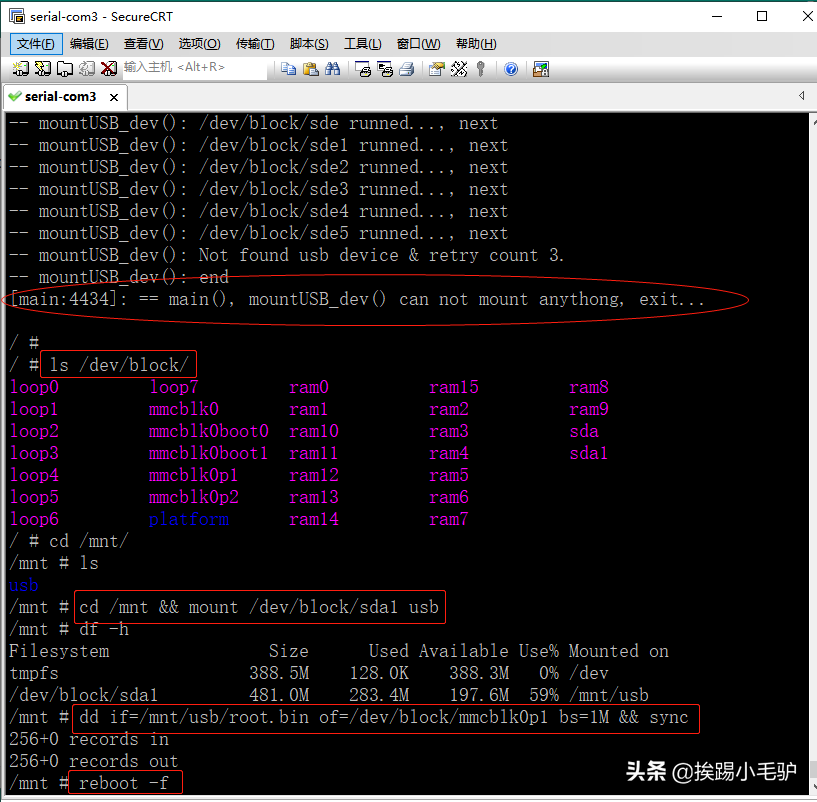Click the printer icon in toolbar
This screenshot has width=817, height=802.
[407, 69]
